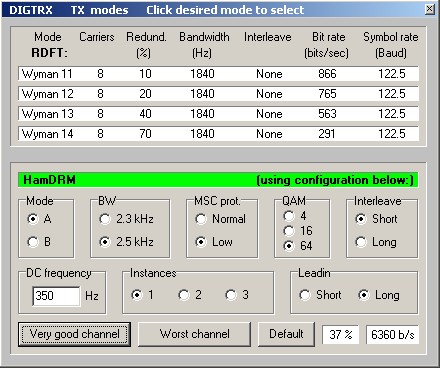Click the 291 bit rate value
The width and height of the screenshot is (440, 368).
327,134
